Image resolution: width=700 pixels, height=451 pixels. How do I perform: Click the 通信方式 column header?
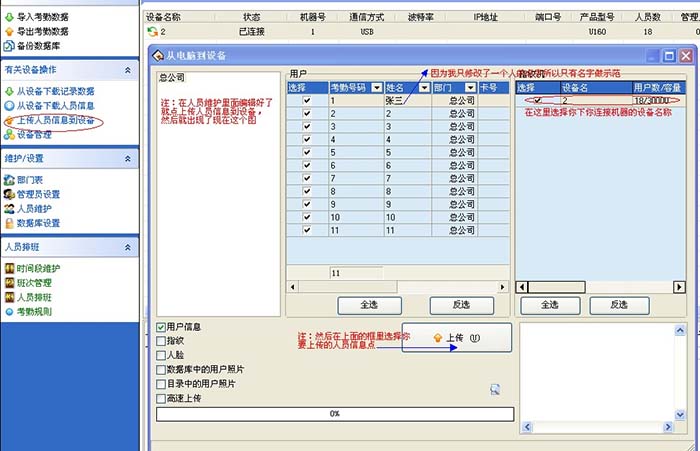pos(367,17)
